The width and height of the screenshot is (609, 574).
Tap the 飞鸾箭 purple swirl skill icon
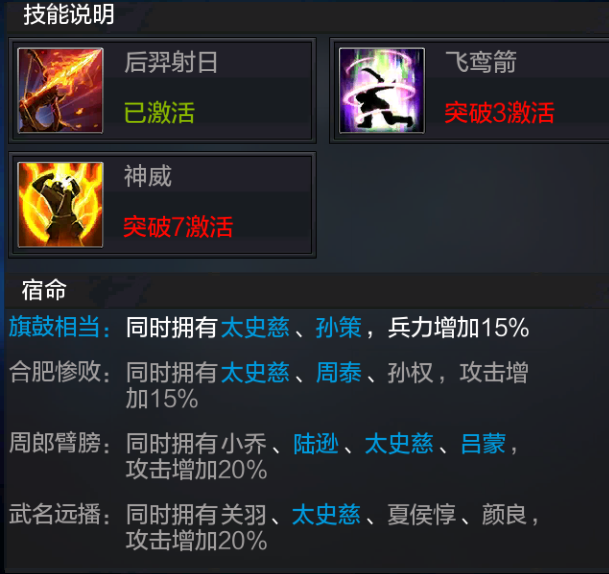pos(382,90)
